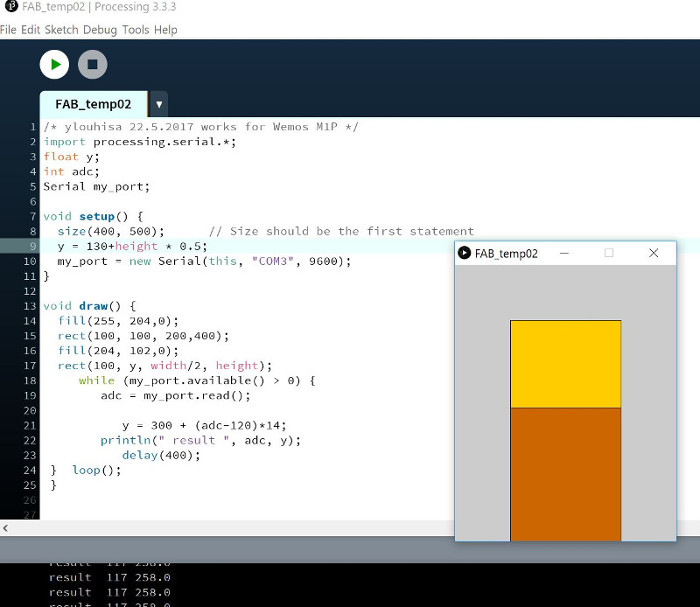Click the 'loop();' call in the code
700x607 pixels.
coord(96,470)
